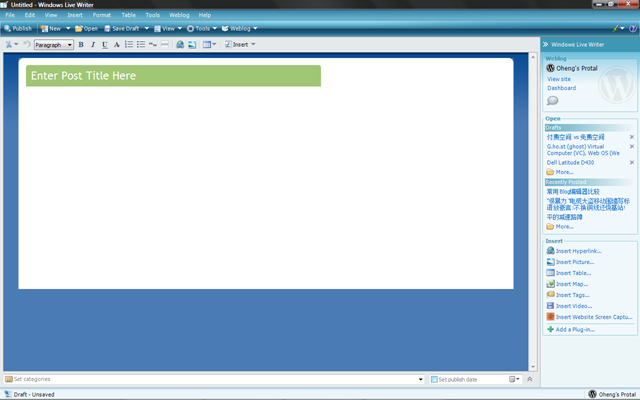The height and width of the screenshot is (400, 640).
Task: Toggle underline formatting
Action: coord(105,45)
